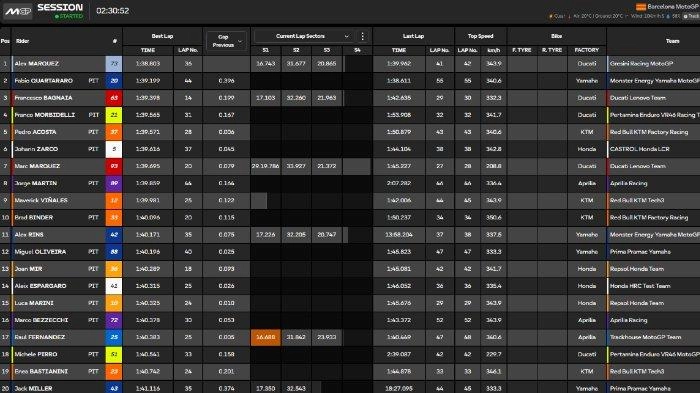Click the MotoGP logo in the header
This screenshot has height=393, width=700.
(18, 11)
